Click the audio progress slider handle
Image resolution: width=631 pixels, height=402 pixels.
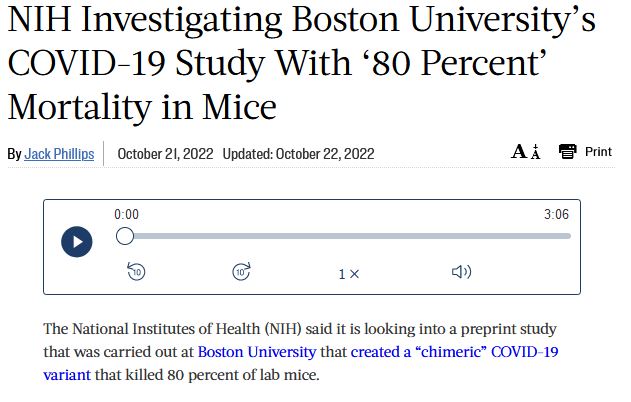pos(125,237)
